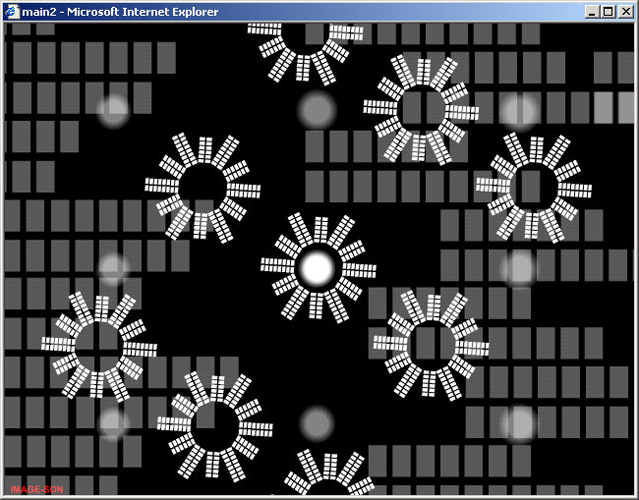639x500 pixels.
Task: Select the glowing orb in the top-right area
Action: point(519,110)
